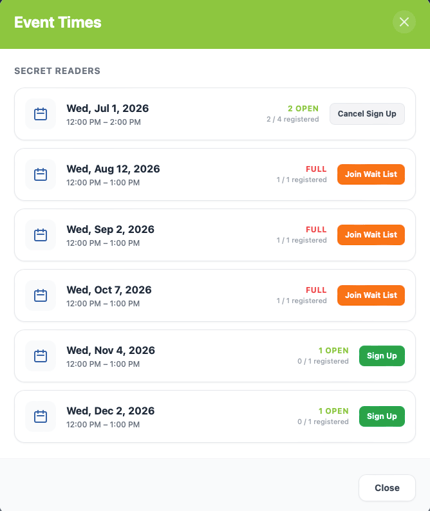Screen dimensions: 430x511
Task: Click the Event Times header title
Action: click(x=58, y=22)
